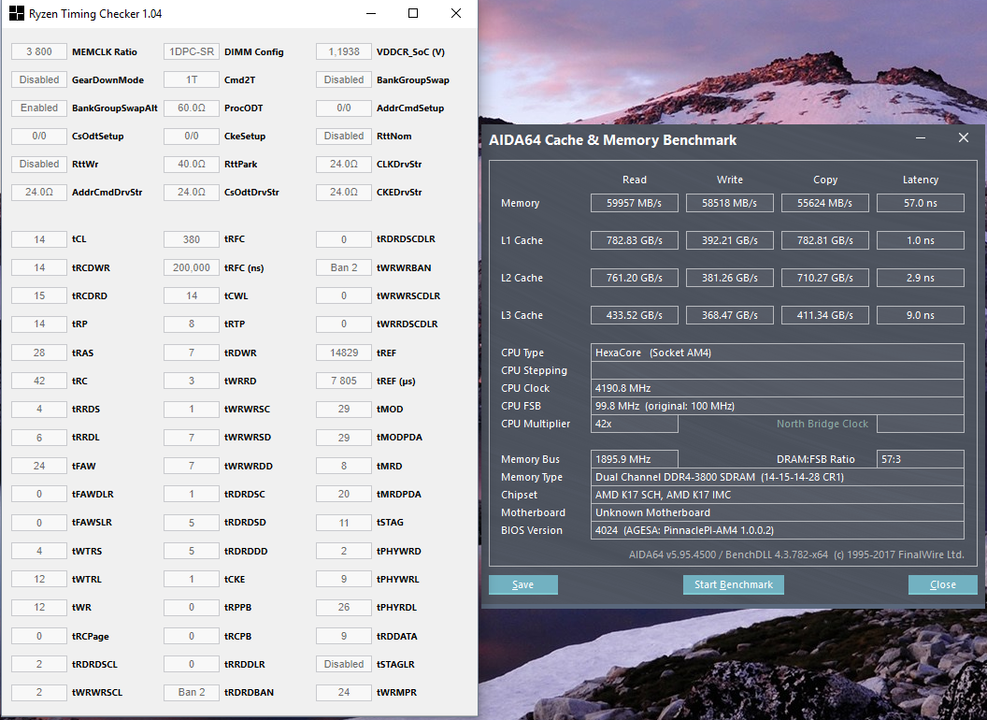The width and height of the screenshot is (987, 720).
Task: Click the tRCDWR value field
Action: pos(39,267)
